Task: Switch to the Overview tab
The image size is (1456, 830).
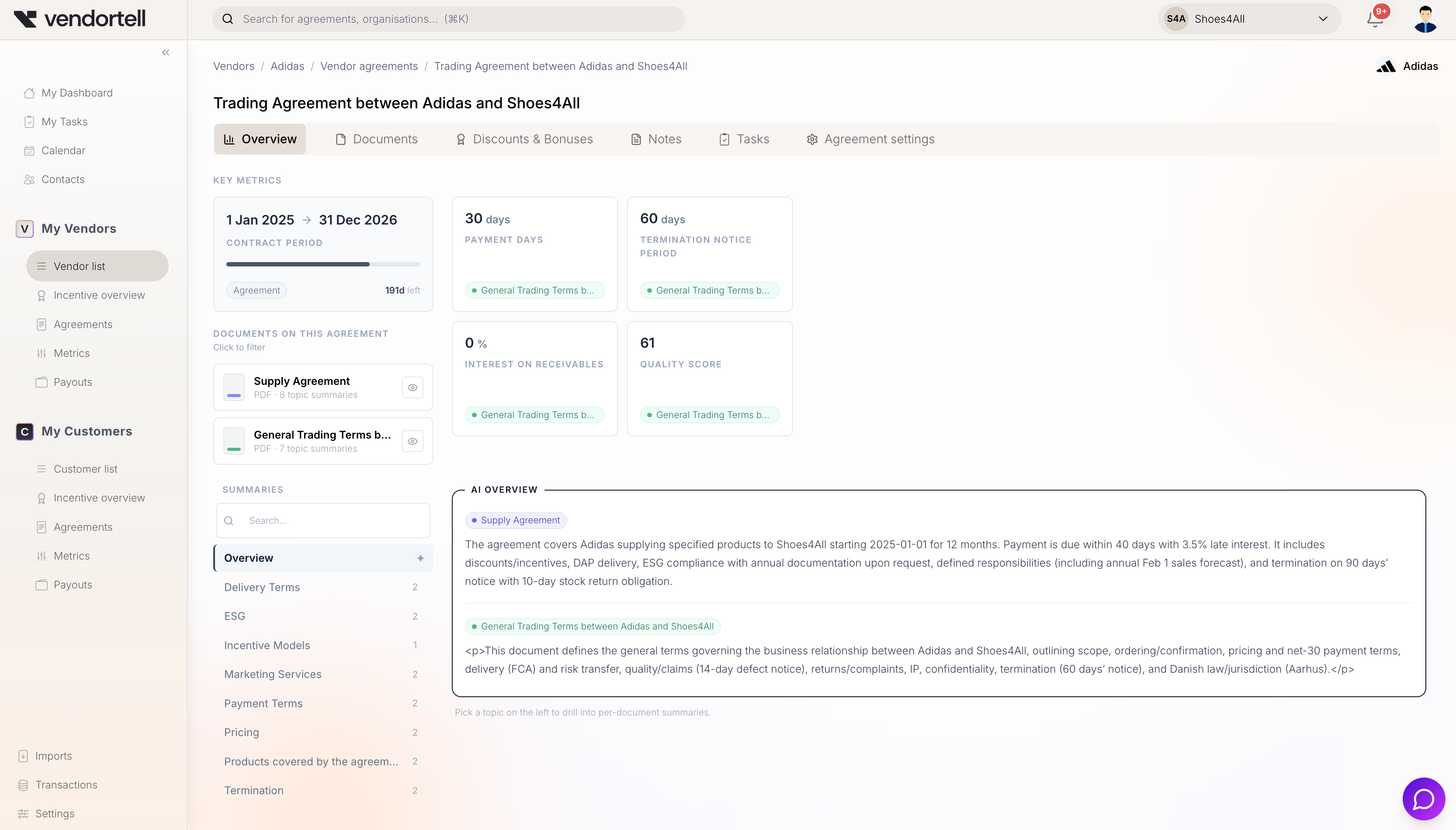Action: tap(260, 139)
